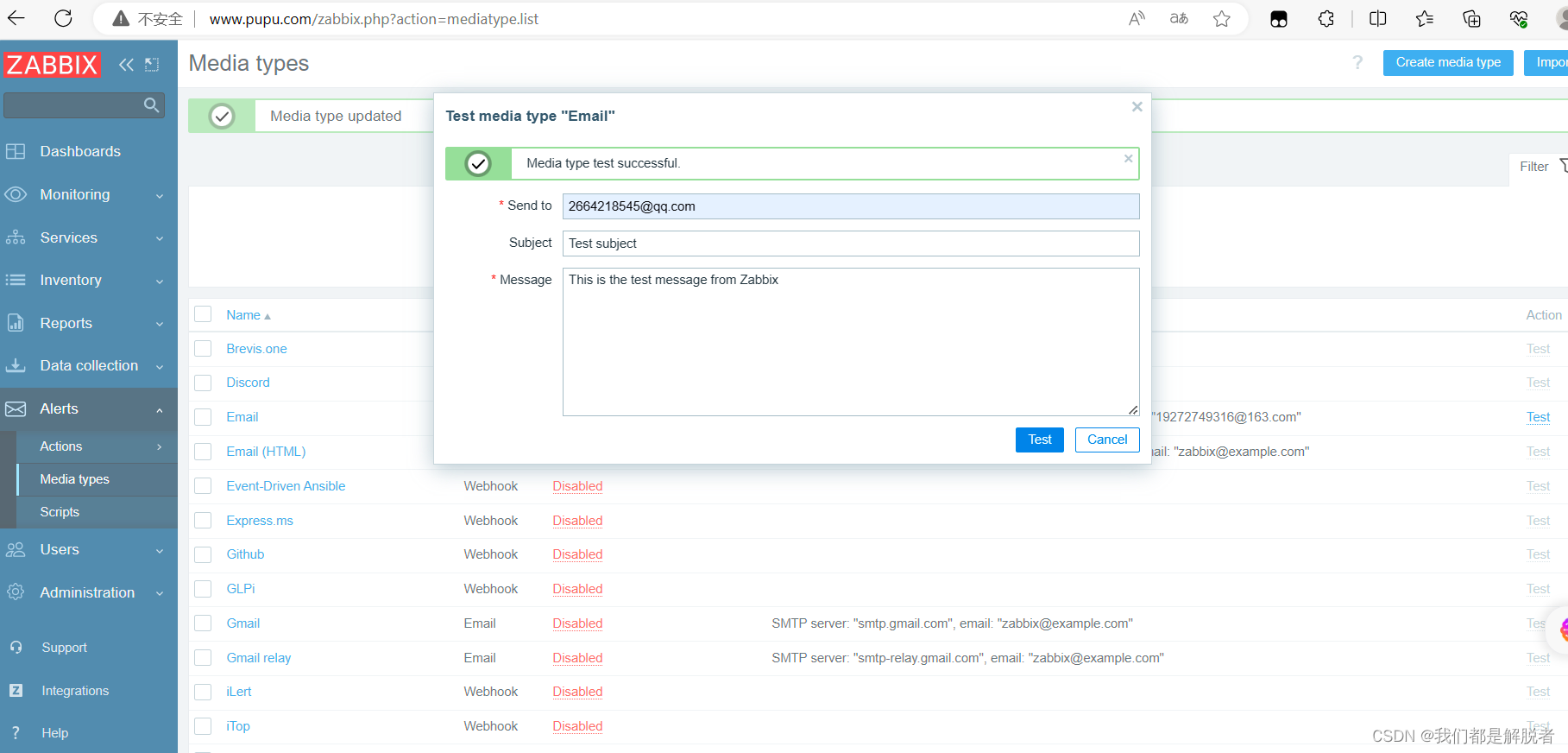Click the Send to email field
1568x753 pixels.
(851, 206)
